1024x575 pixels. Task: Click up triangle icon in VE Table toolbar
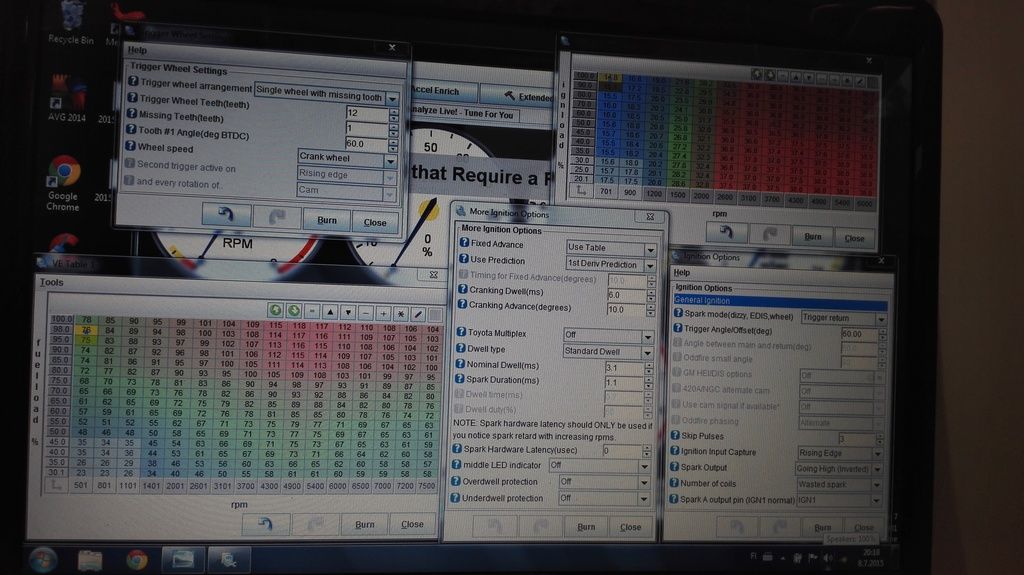[330, 312]
